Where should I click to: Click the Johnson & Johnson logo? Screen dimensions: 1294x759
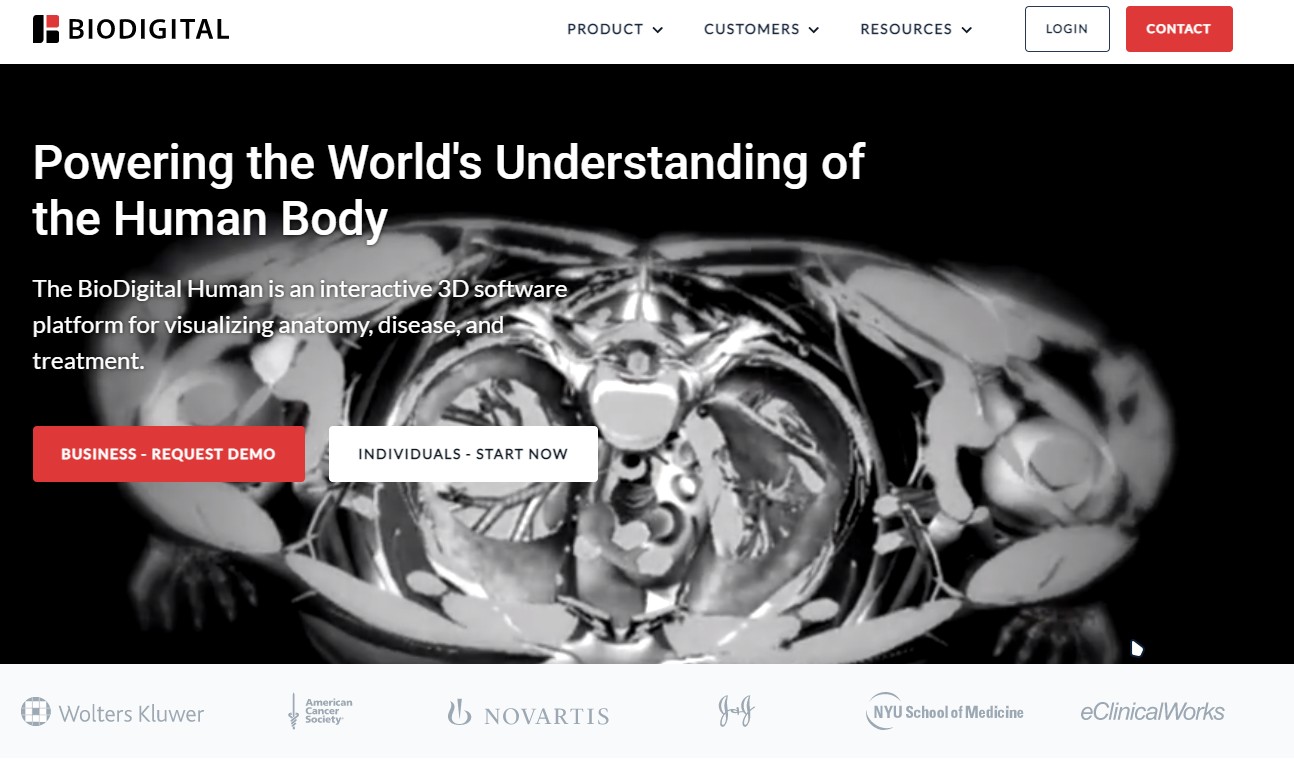(736, 711)
